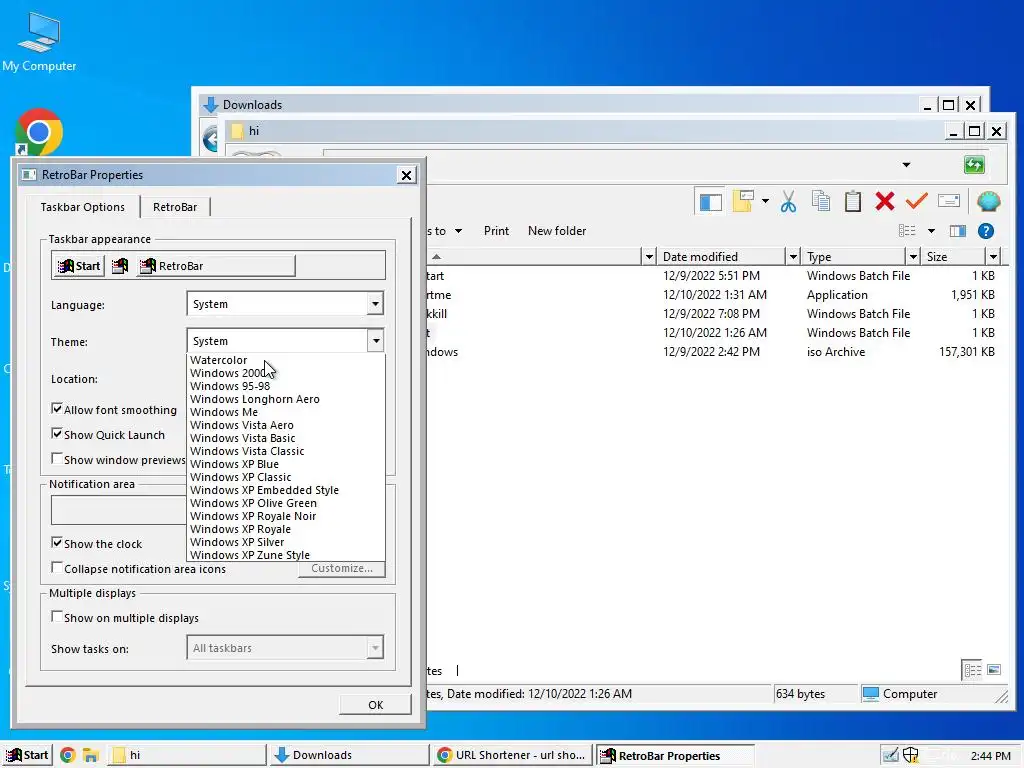Image resolution: width=1024 pixels, height=768 pixels.
Task: Select the Taskbar Options tab
Action: (83, 207)
